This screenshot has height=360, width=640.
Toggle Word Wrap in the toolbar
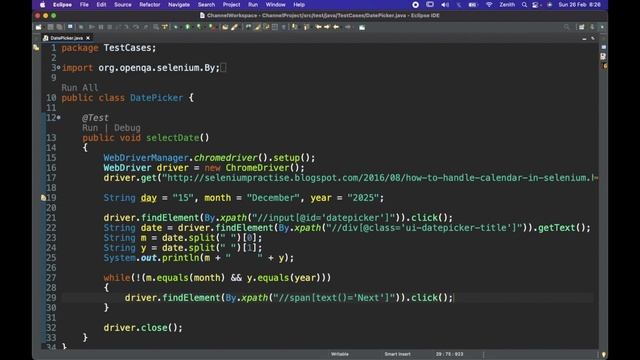(266, 27)
